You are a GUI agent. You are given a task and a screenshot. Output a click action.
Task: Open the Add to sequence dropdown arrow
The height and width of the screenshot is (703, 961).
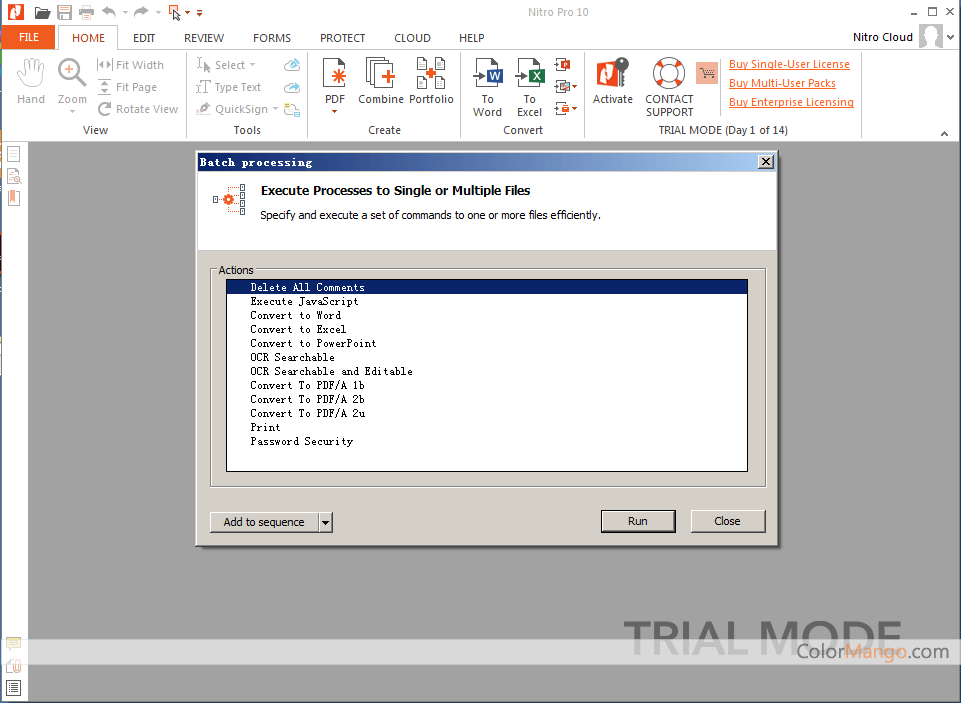[x=325, y=523]
